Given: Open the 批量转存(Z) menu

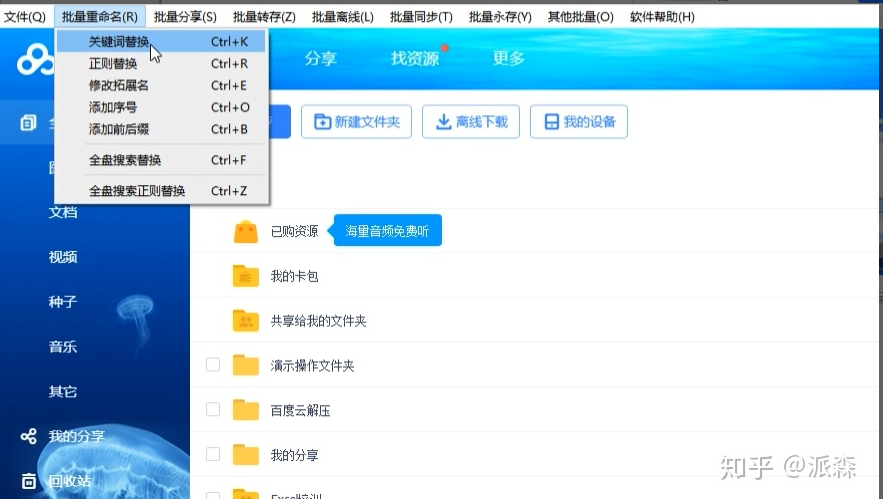Looking at the screenshot, I should click(264, 17).
